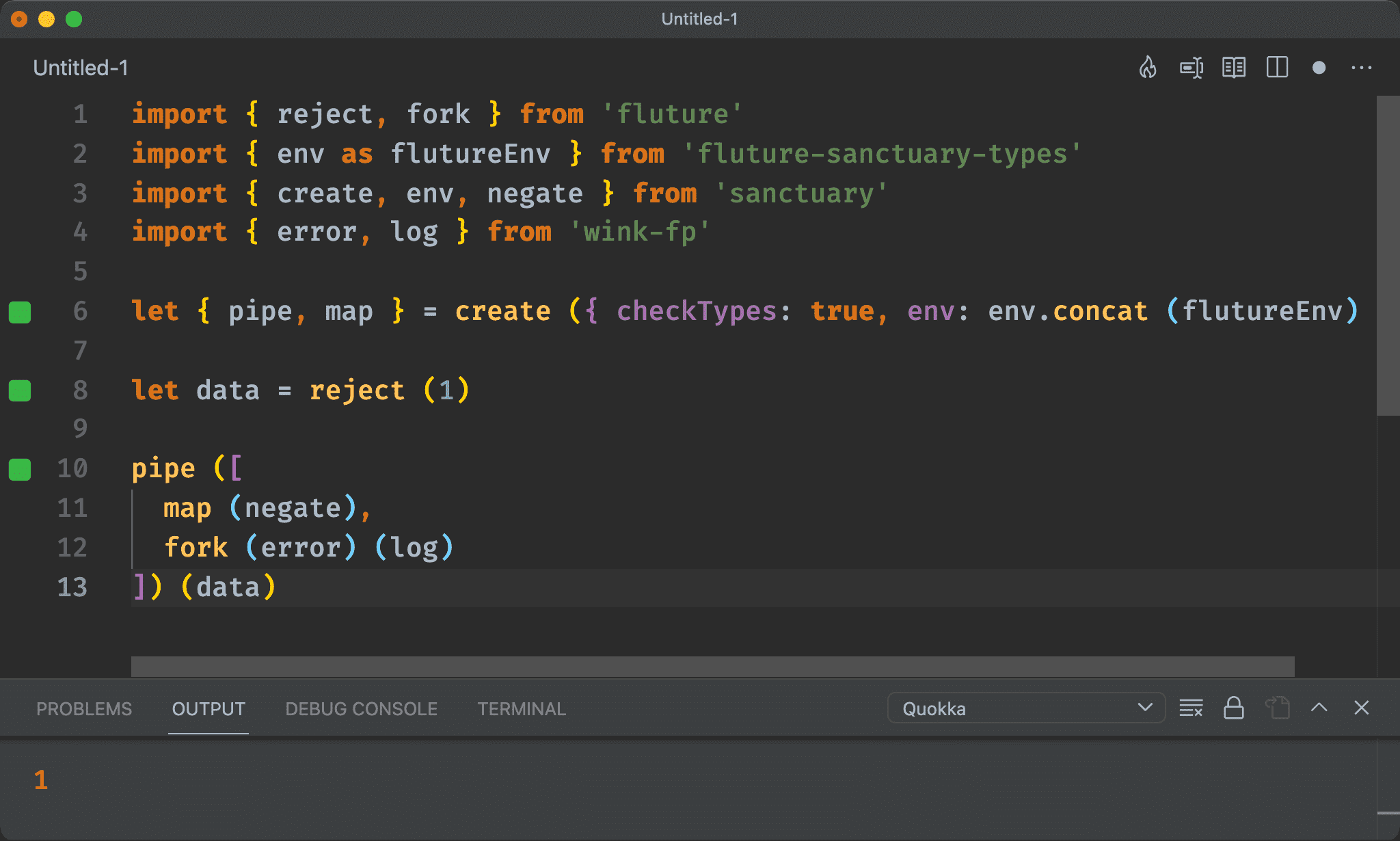
Task: Click the yellow minimize window button
Action: coord(46,19)
